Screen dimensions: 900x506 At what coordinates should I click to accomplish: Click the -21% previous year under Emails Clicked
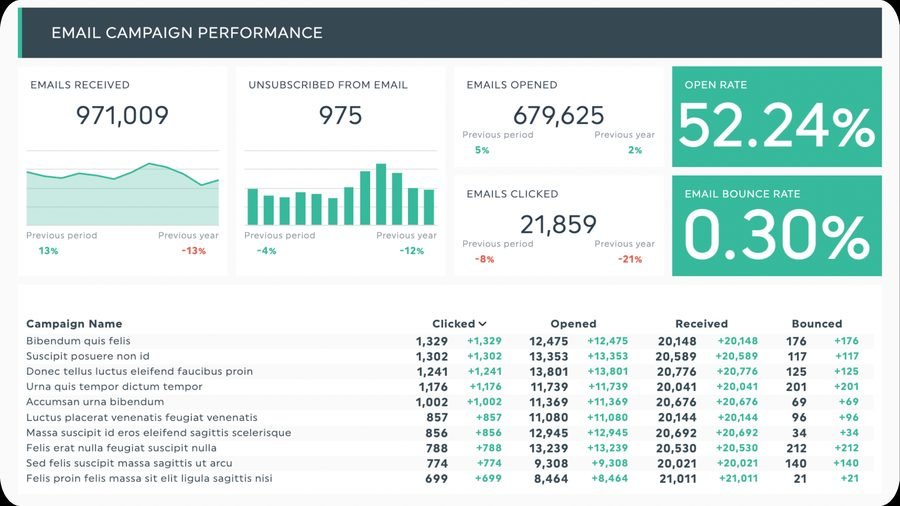click(x=630, y=259)
